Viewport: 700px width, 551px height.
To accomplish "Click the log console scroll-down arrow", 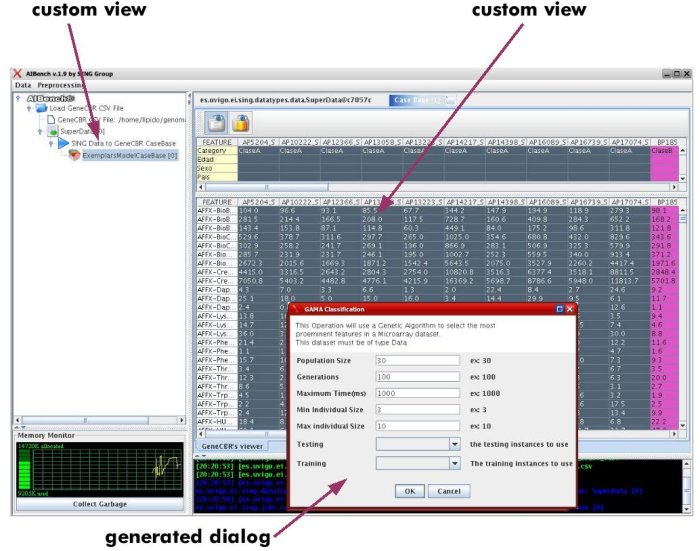I will 686,509.
